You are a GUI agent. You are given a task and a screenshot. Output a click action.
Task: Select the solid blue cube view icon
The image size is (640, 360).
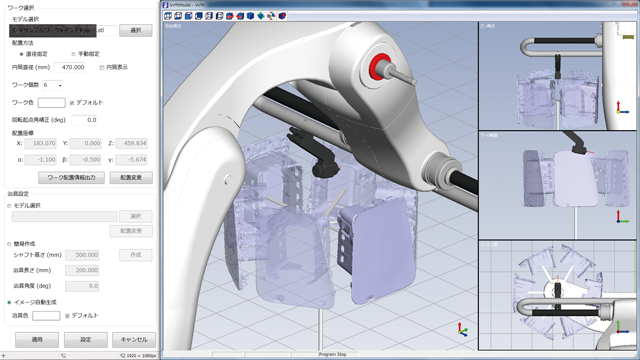coord(250,16)
